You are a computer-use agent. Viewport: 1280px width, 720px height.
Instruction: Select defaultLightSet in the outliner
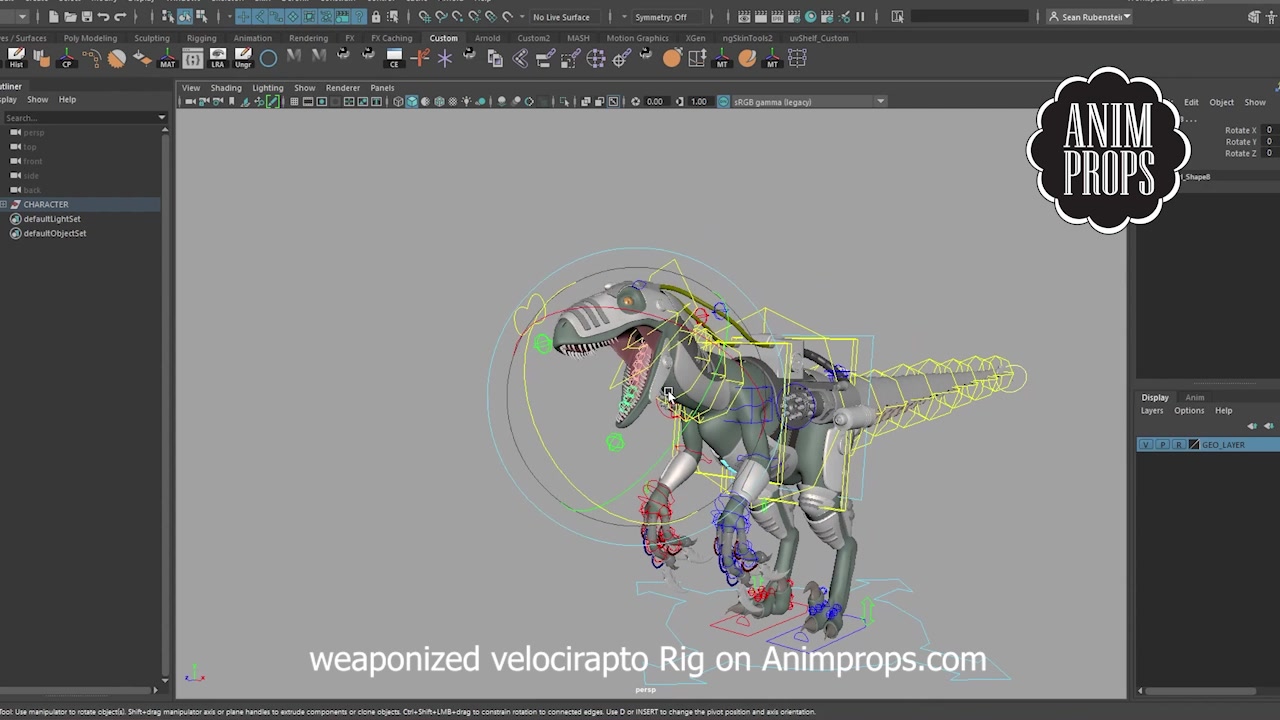tap(52, 219)
